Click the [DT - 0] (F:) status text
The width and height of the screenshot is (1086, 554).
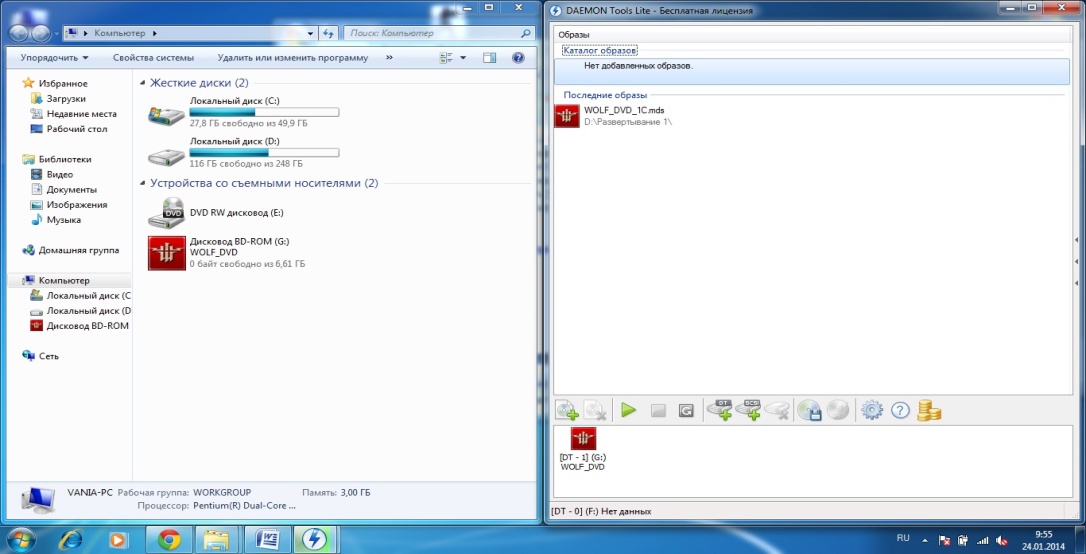pyautogui.click(x=601, y=512)
